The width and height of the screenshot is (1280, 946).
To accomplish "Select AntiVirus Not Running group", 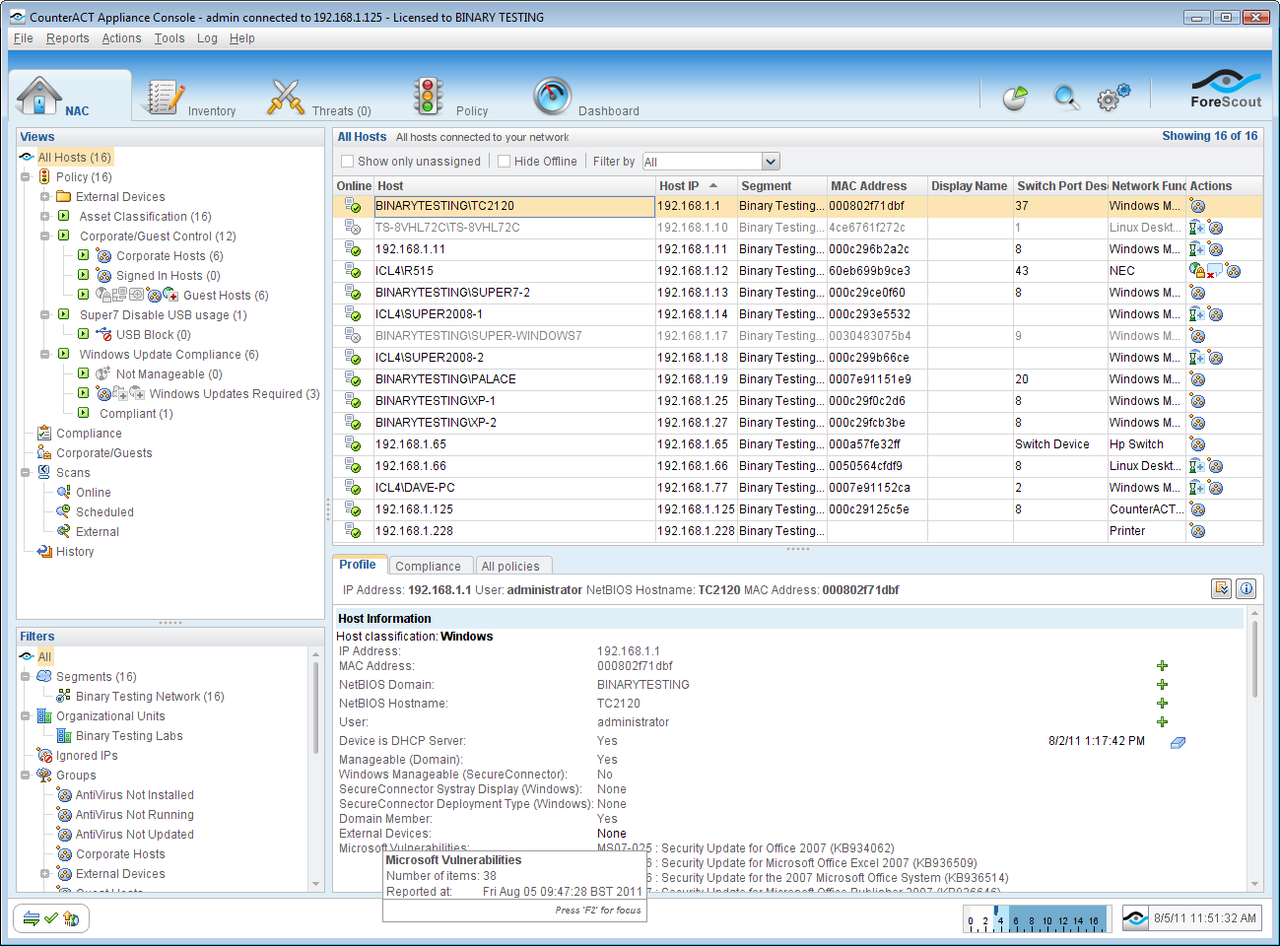I will pos(135,815).
